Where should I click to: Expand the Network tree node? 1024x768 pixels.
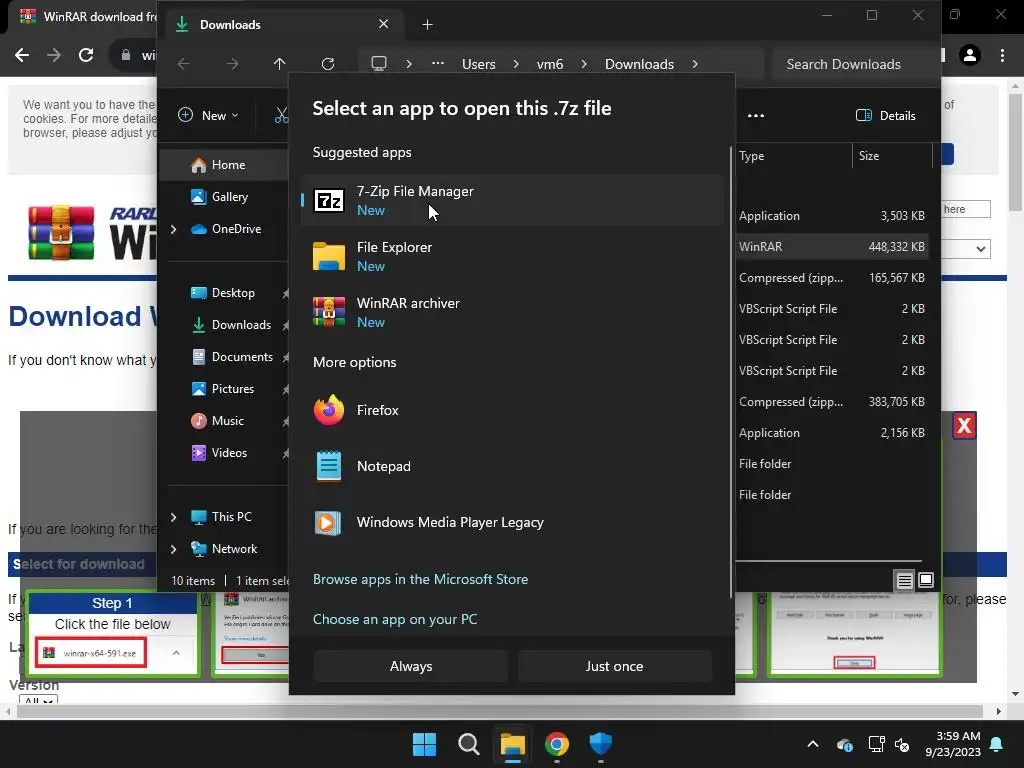coord(173,549)
